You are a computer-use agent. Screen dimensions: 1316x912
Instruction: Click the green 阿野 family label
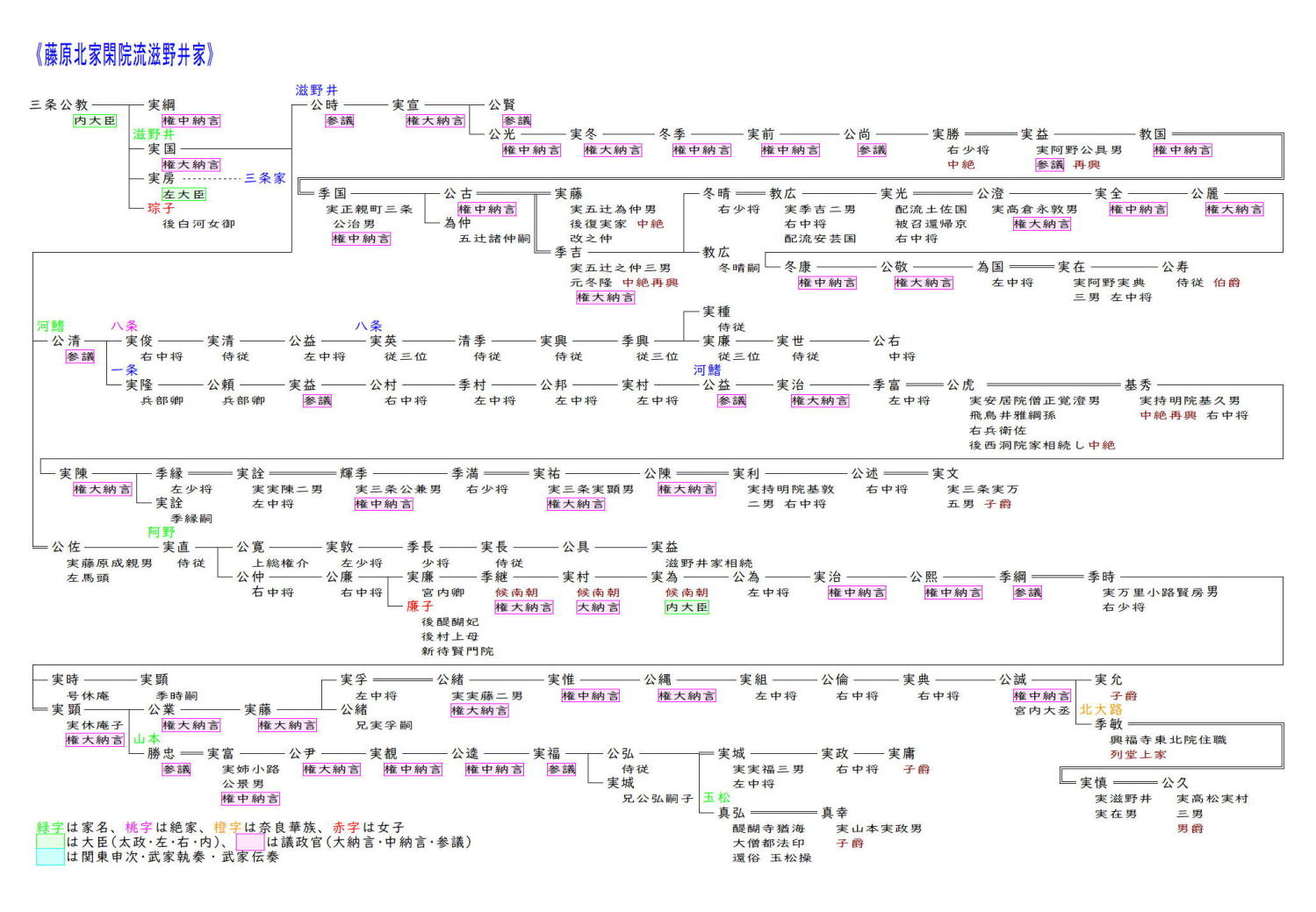tap(161, 532)
